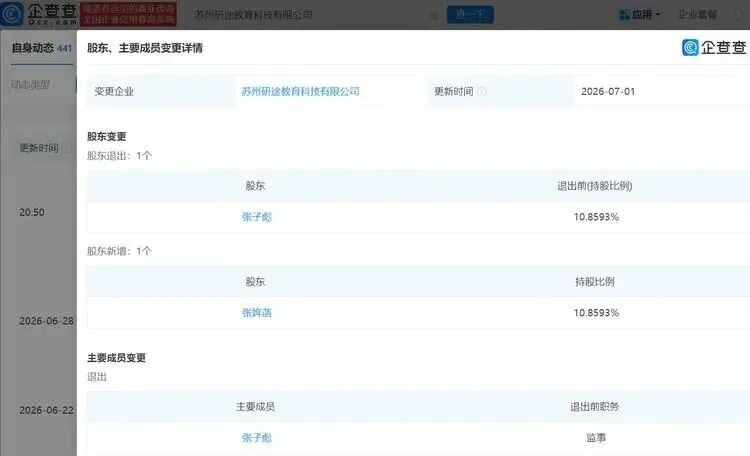Click the company name search field
Image resolution: width=750 pixels, height=456 pixels.
313,14
